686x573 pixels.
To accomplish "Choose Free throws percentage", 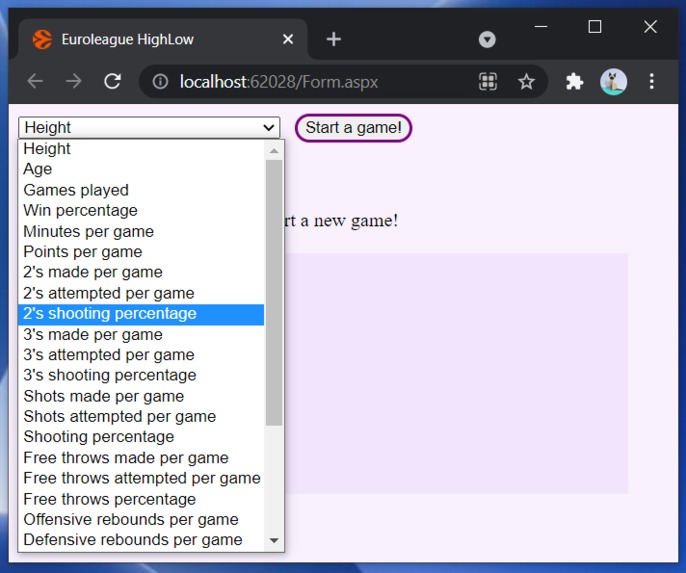I will click(x=141, y=499).
